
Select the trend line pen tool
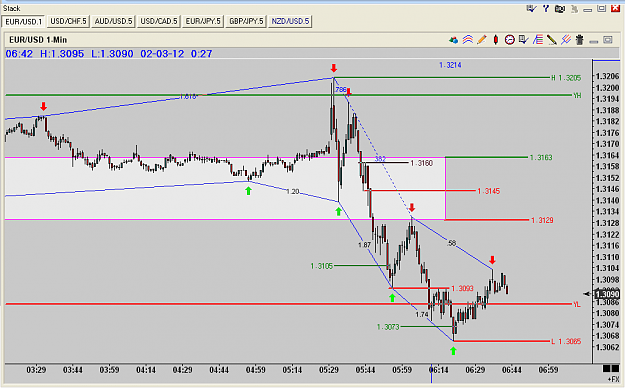pyautogui.click(x=552, y=40)
